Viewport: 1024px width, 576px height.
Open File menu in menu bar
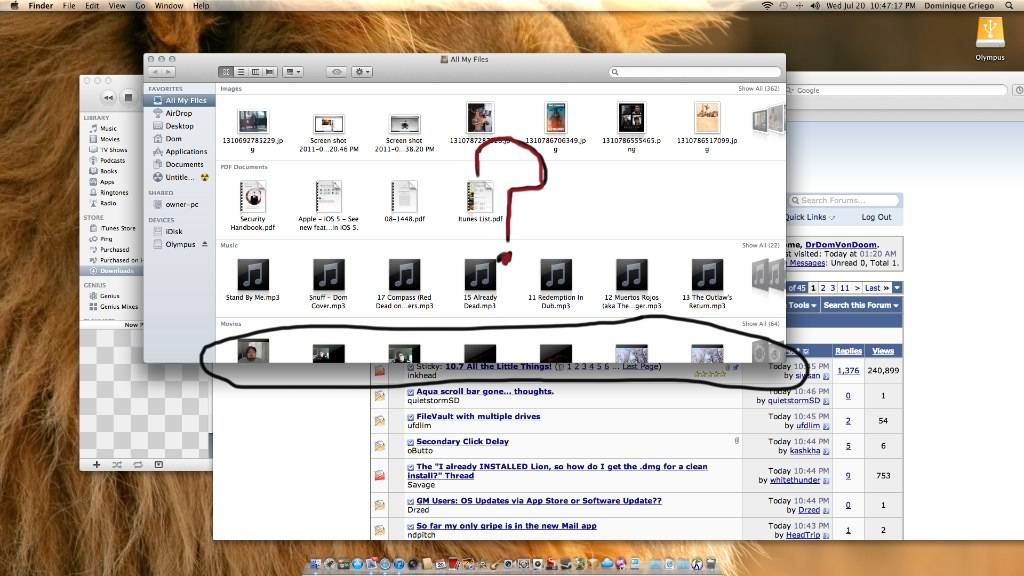point(69,5)
